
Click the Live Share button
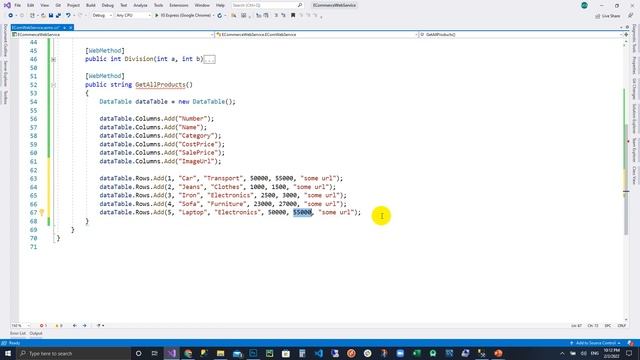point(608,16)
